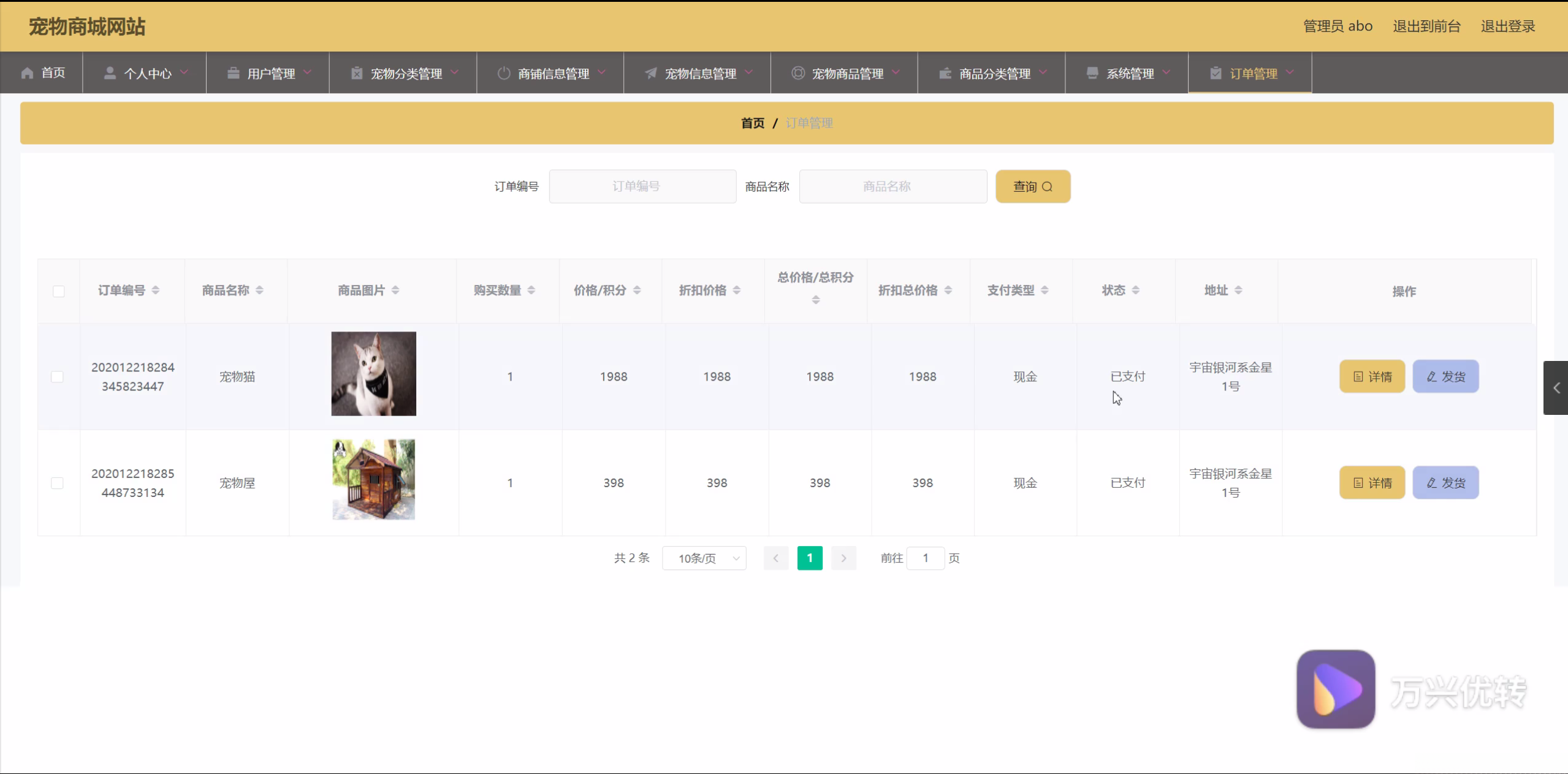Click the person icon beside 个人中心

(x=110, y=74)
